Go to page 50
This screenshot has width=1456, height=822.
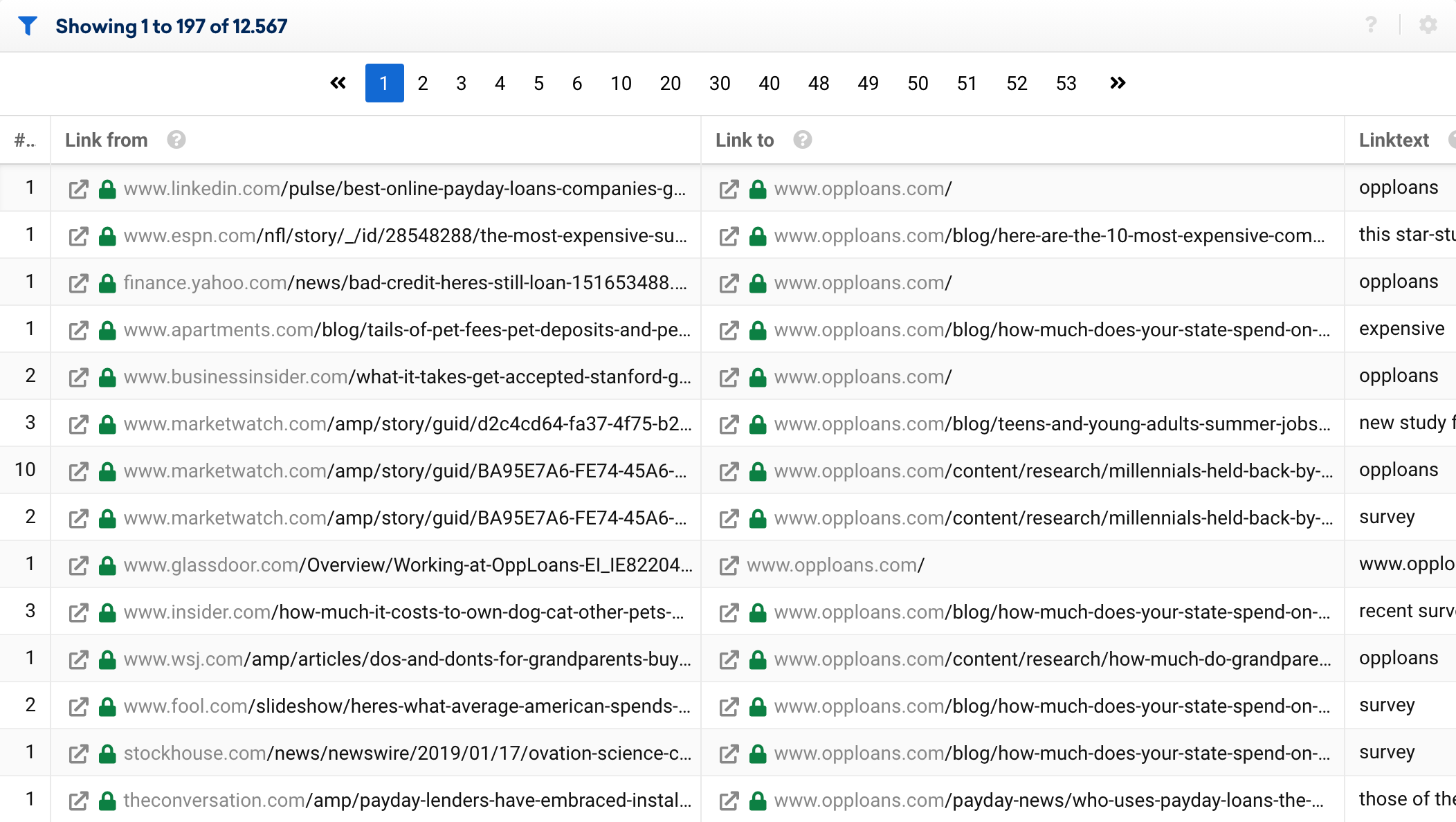coord(918,83)
